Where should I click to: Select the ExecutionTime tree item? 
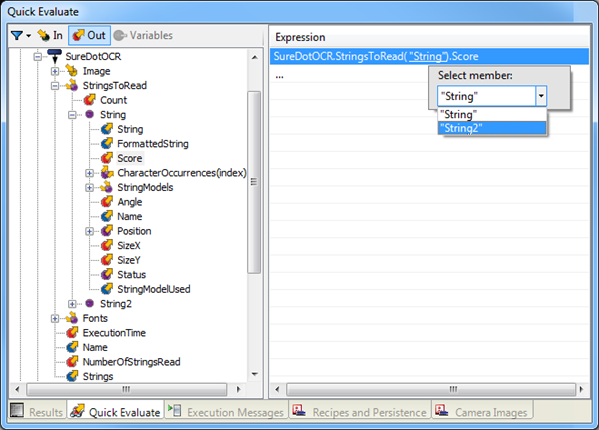pyautogui.click(x=114, y=333)
